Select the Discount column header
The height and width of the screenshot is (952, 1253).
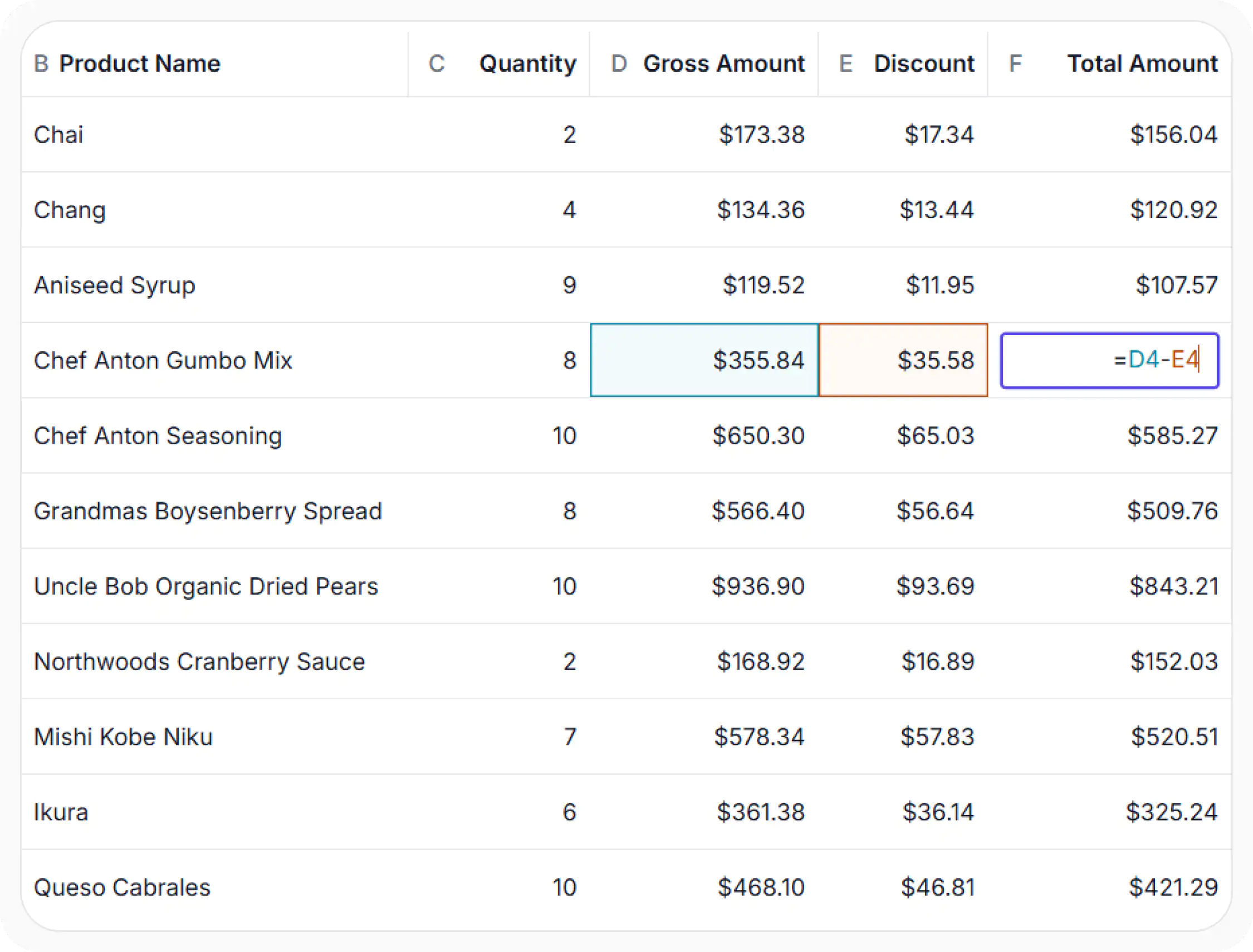[903, 63]
